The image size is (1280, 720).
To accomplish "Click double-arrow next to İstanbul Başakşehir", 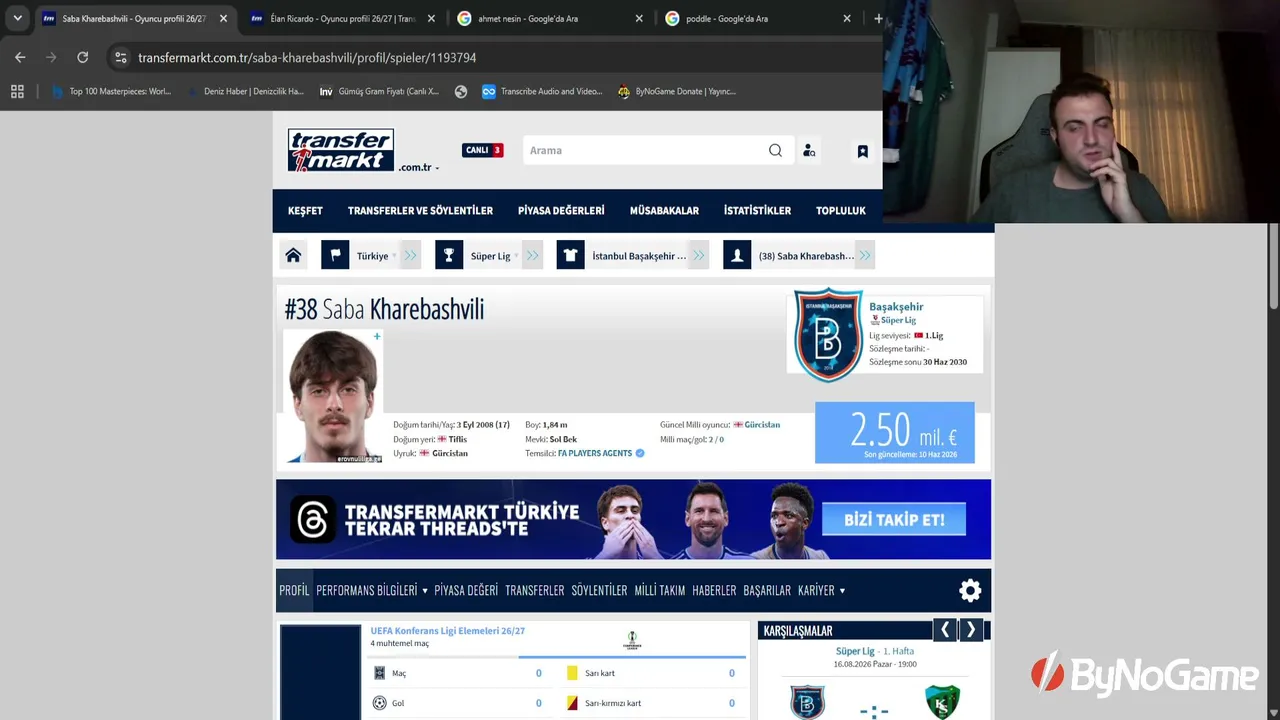I will coord(699,256).
